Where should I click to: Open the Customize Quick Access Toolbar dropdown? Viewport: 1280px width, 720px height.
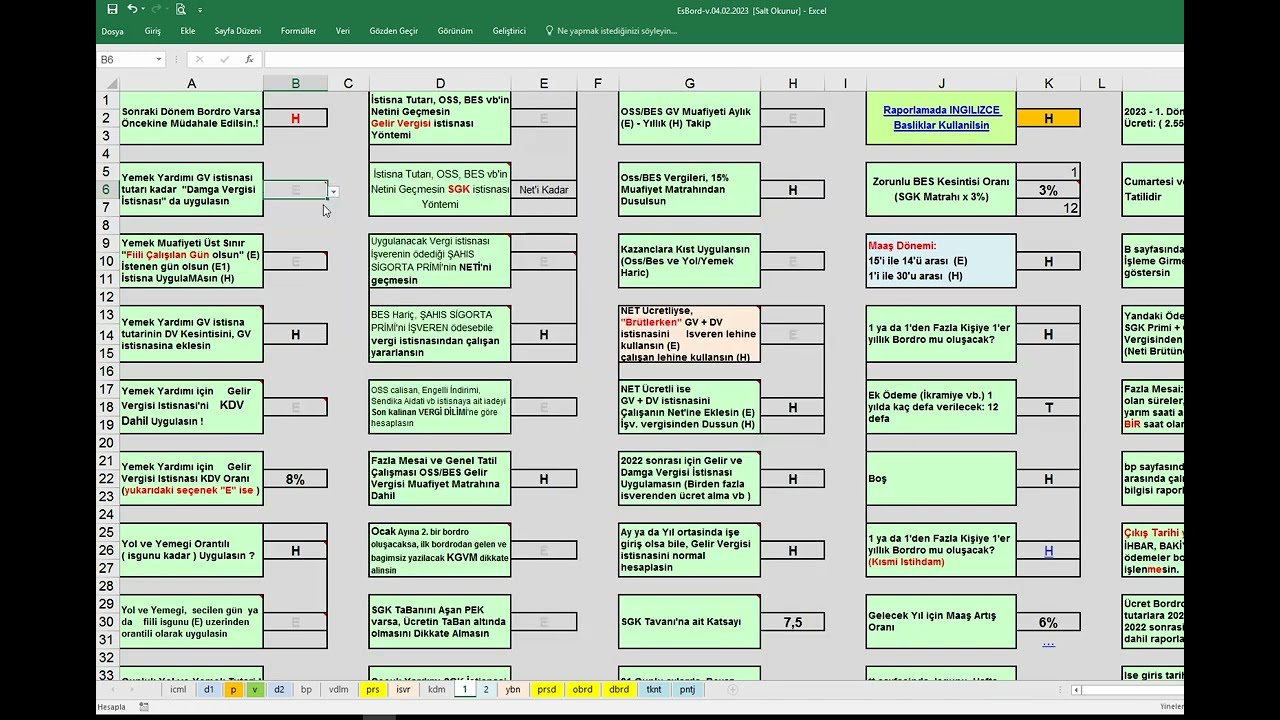pos(200,10)
